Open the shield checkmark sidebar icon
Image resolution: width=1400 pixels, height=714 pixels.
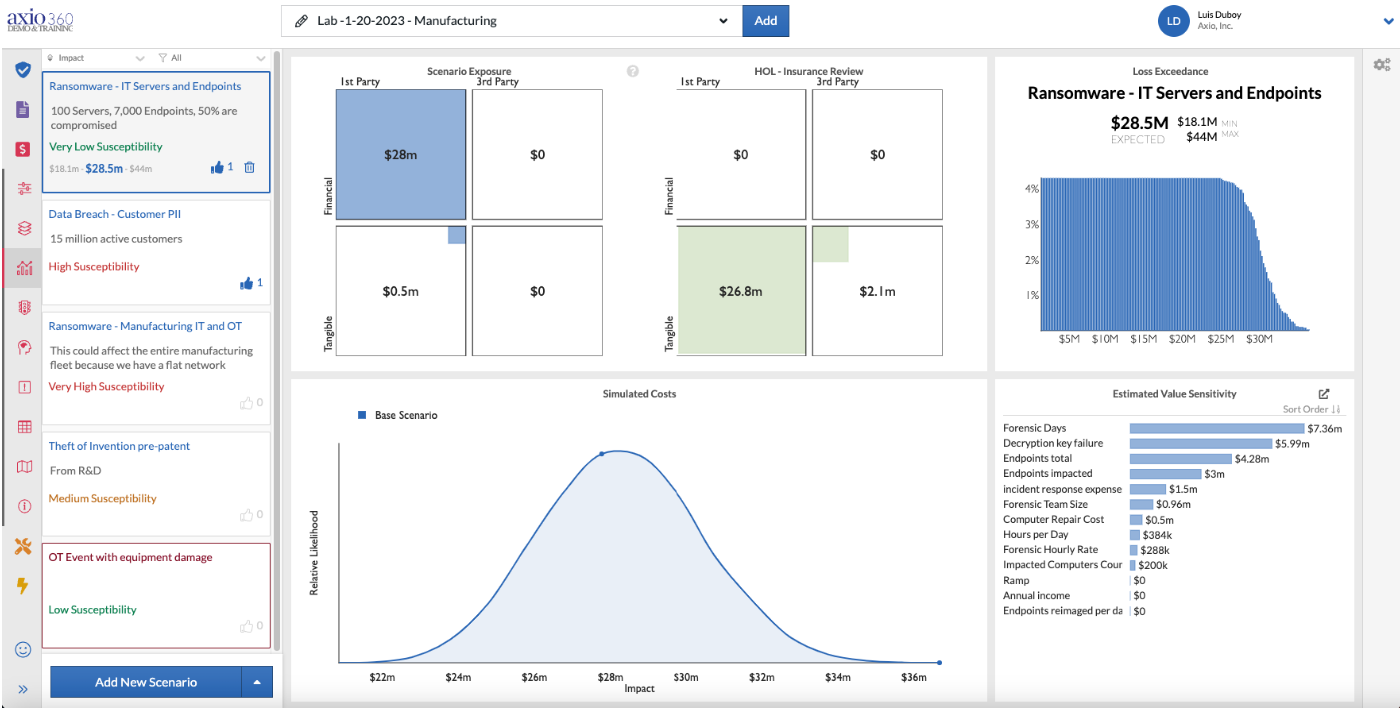pos(22,69)
